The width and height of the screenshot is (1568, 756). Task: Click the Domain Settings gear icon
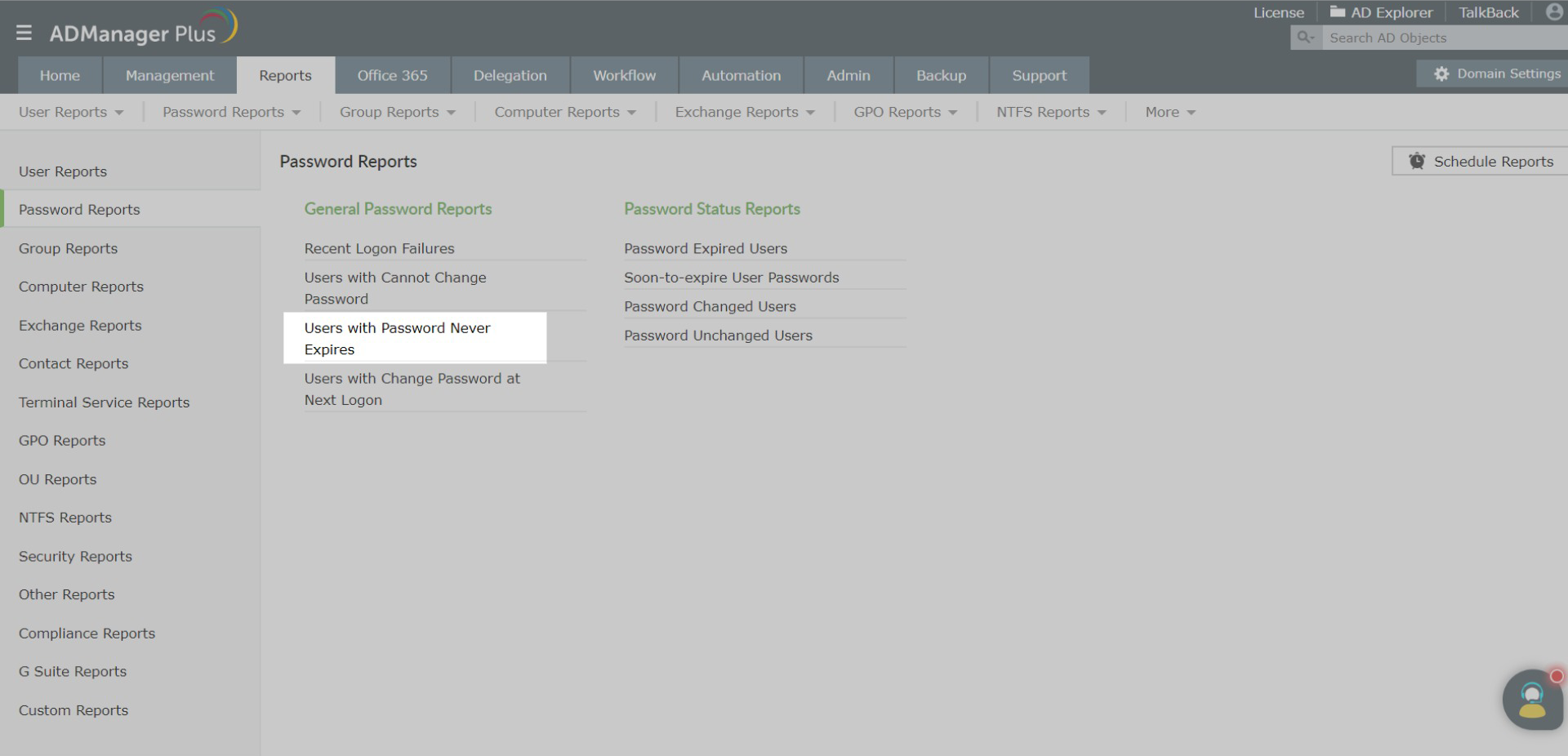pyautogui.click(x=1441, y=73)
